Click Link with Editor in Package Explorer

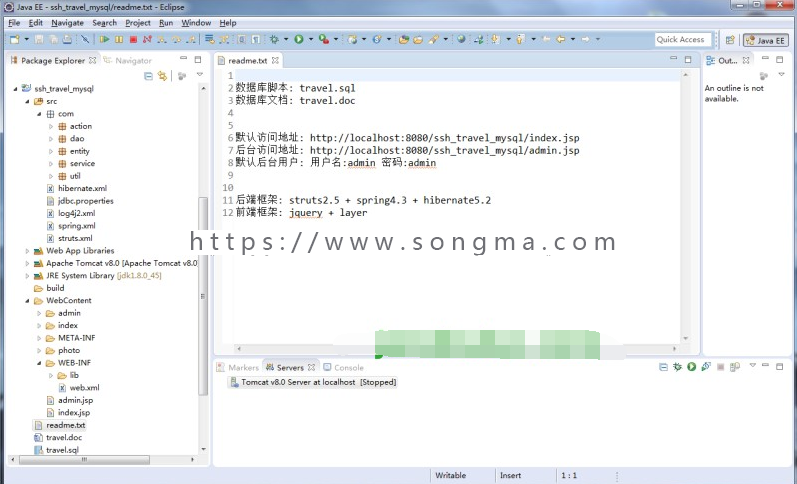tap(162, 76)
